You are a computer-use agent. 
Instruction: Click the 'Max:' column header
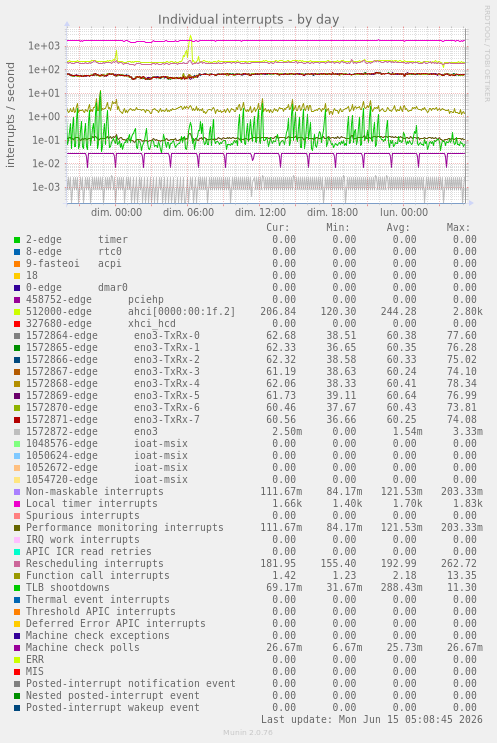click(x=458, y=228)
